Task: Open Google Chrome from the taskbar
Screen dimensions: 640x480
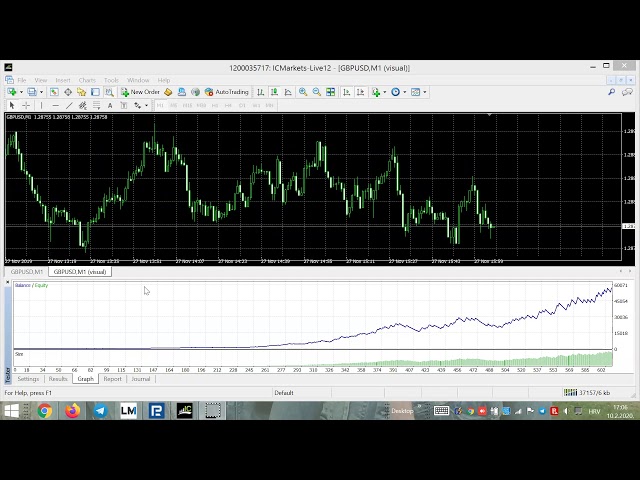Action: (44, 410)
